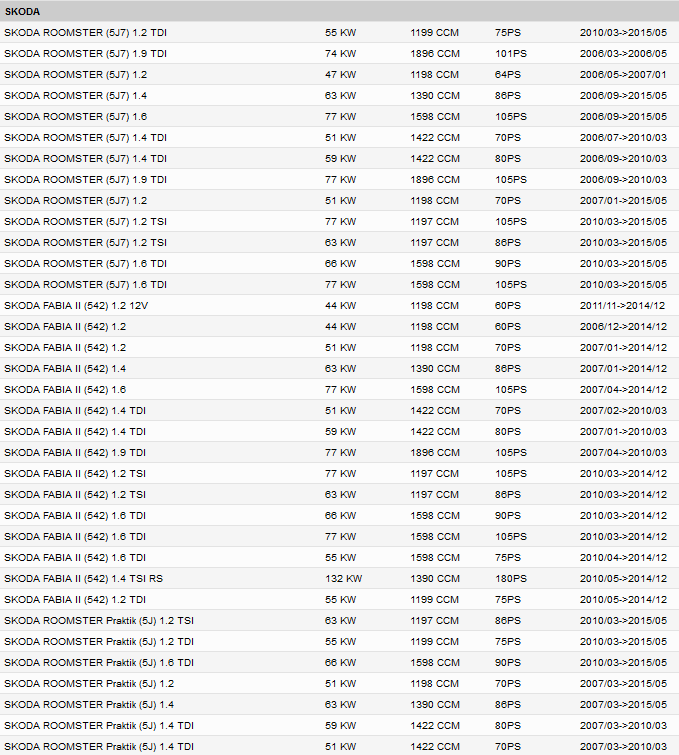
Task: Select the SKODA ROOMSTER (5J7) 1.2 TDI name
Action: click(85, 33)
